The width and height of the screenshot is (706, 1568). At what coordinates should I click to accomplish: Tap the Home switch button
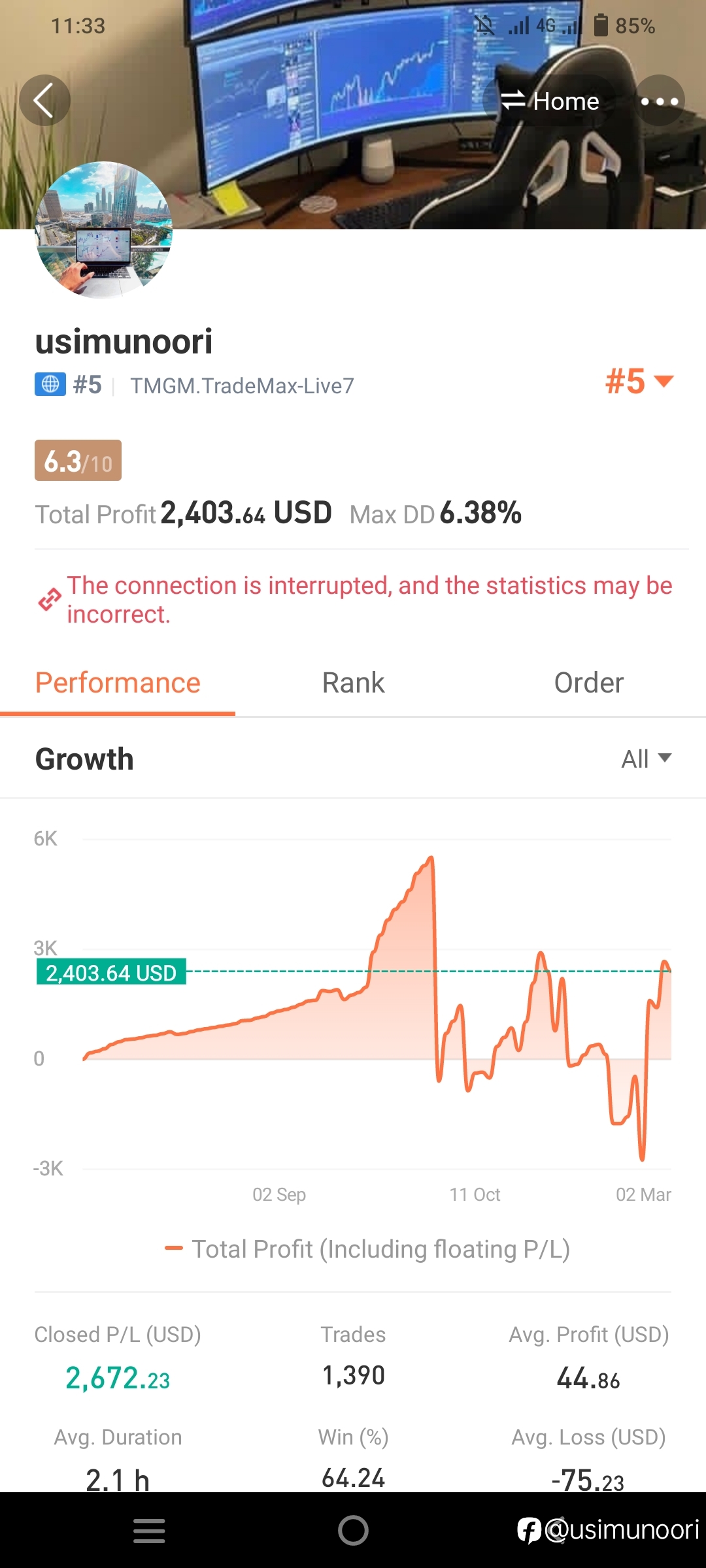tap(550, 101)
